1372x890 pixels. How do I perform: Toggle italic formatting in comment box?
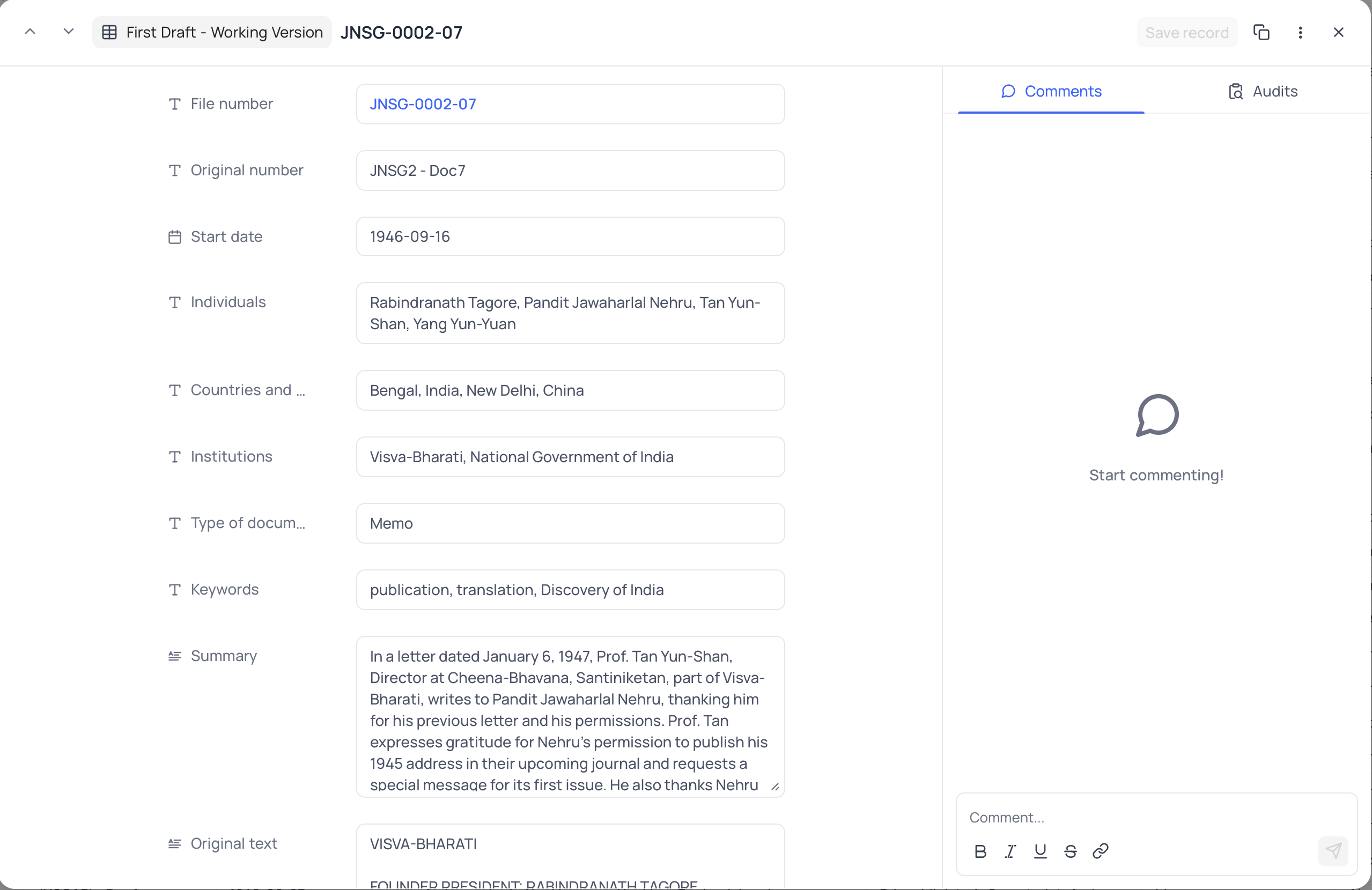[x=1010, y=851]
